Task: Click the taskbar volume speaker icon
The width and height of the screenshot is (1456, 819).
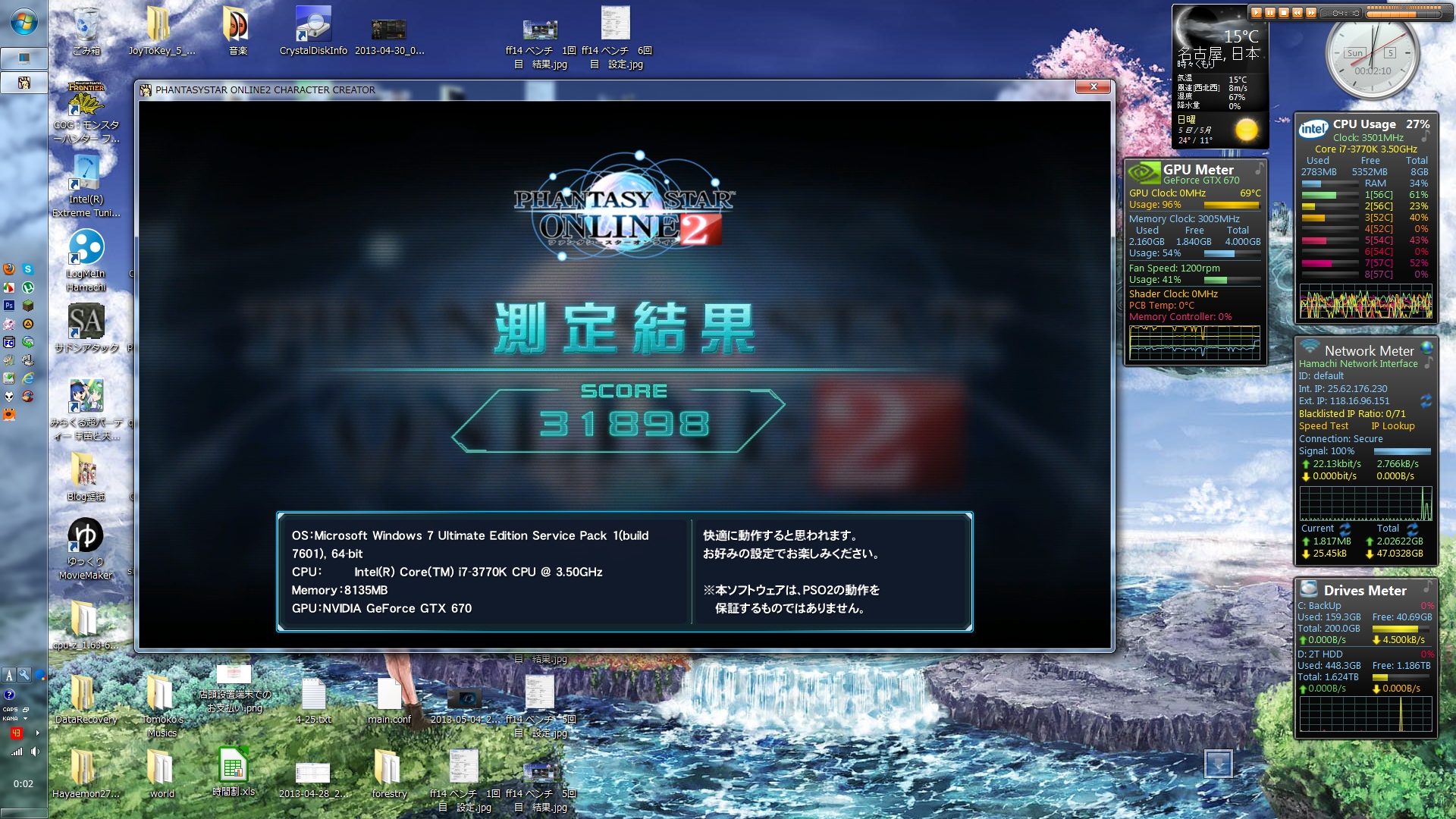Action: [35, 752]
